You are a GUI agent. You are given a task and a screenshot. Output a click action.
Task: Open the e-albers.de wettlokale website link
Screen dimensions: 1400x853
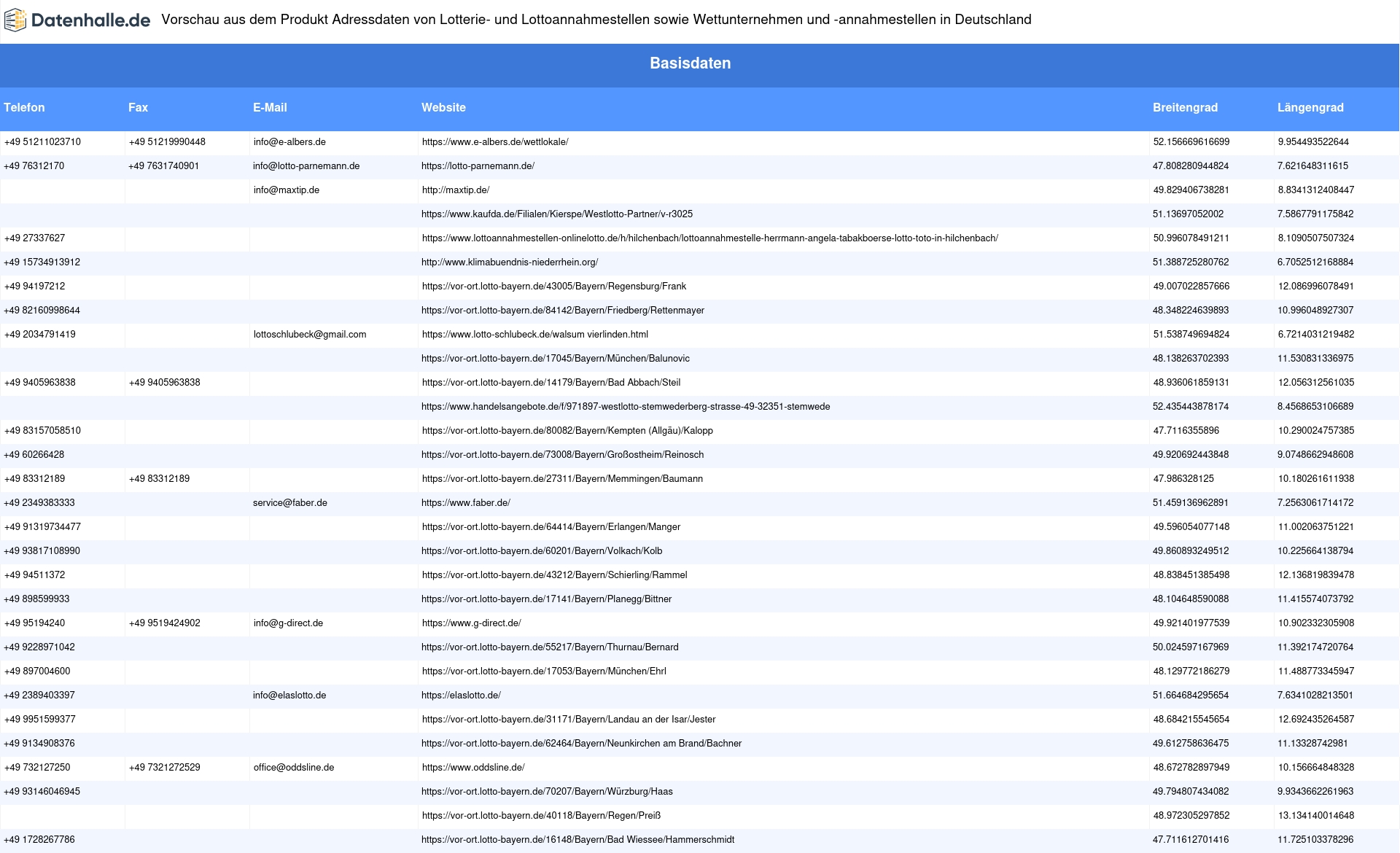click(x=495, y=142)
